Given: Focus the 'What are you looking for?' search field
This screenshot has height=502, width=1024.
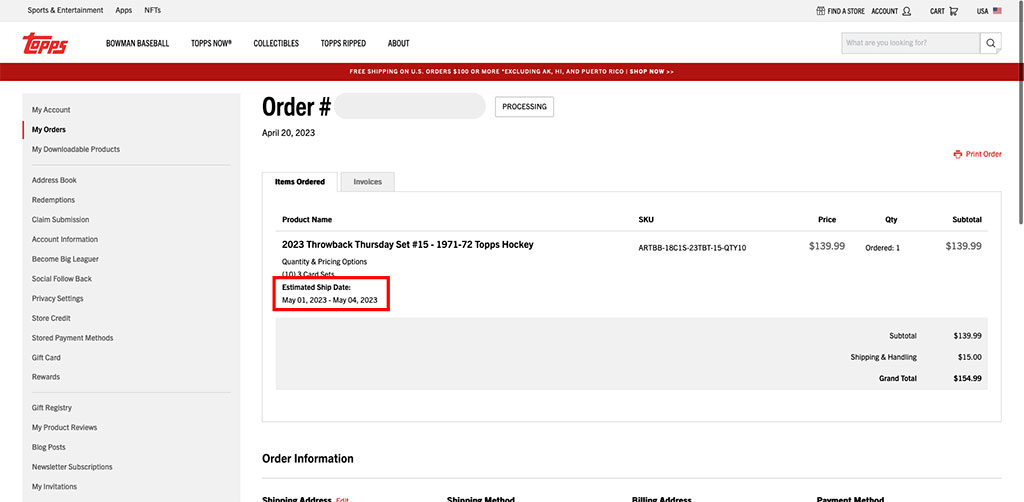Looking at the screenshot, I should click(911, 43).
